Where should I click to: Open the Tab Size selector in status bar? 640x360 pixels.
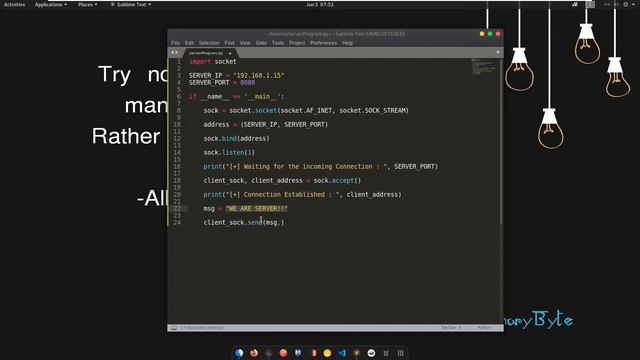451,328
